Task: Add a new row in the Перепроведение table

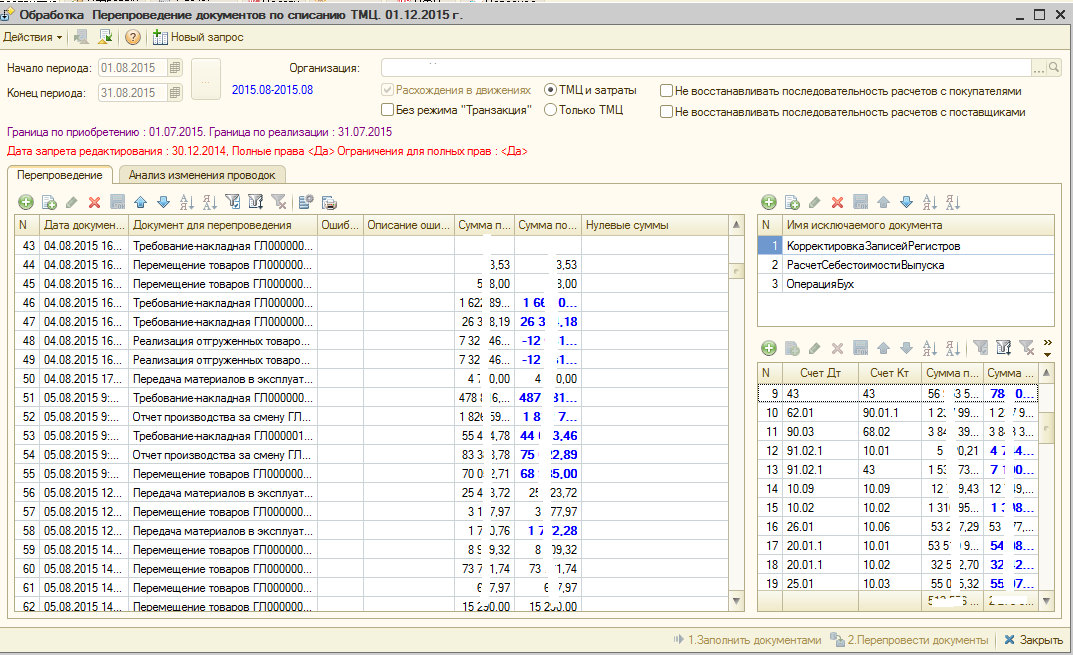Action: 26,202
